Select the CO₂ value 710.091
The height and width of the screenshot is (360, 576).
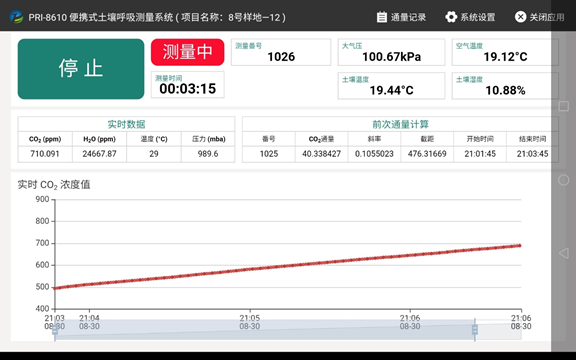(x=45, y=154)
